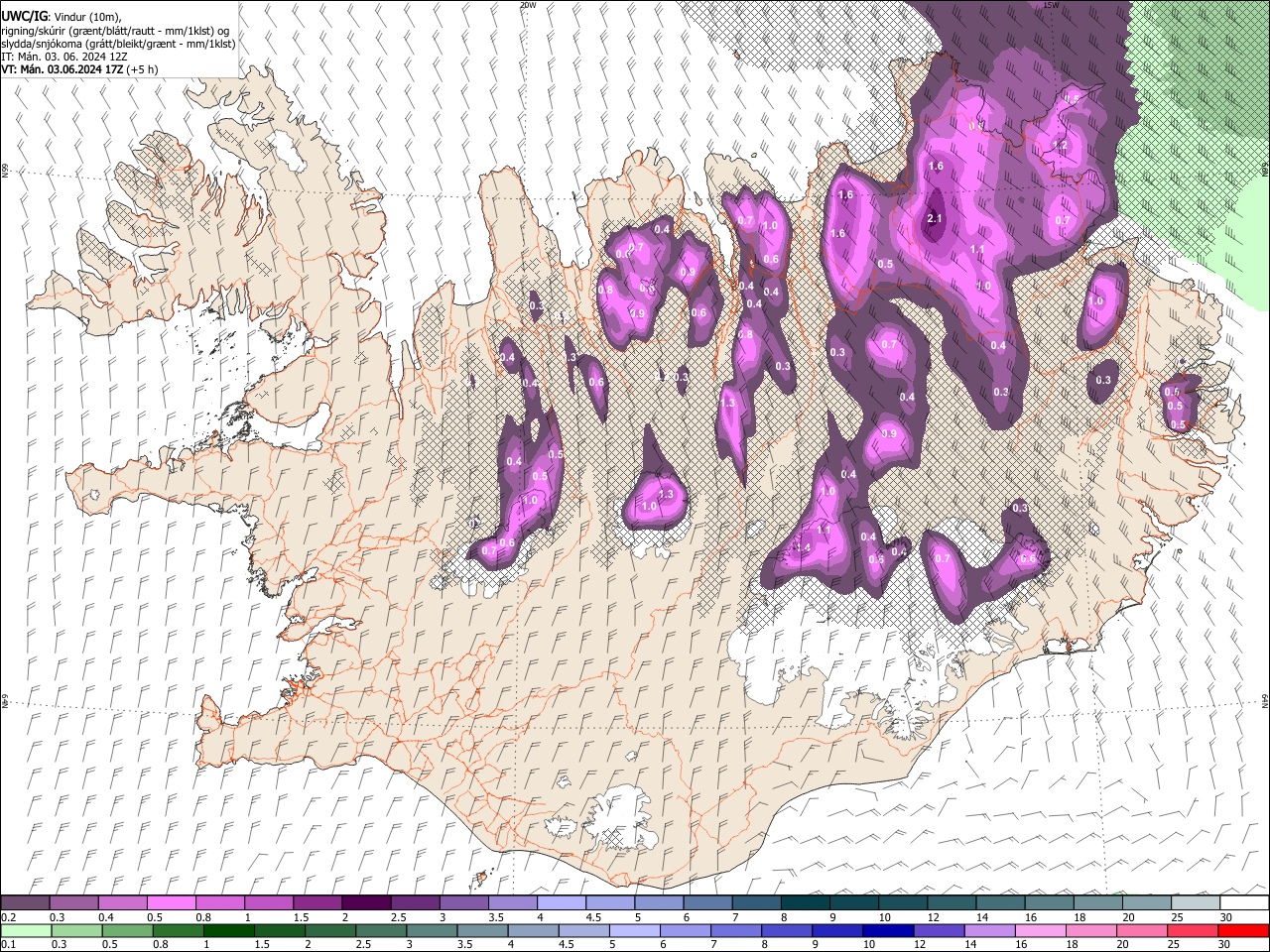
Task: Click the '1.4' snowfall value on the map
Action: click(803, 547)
